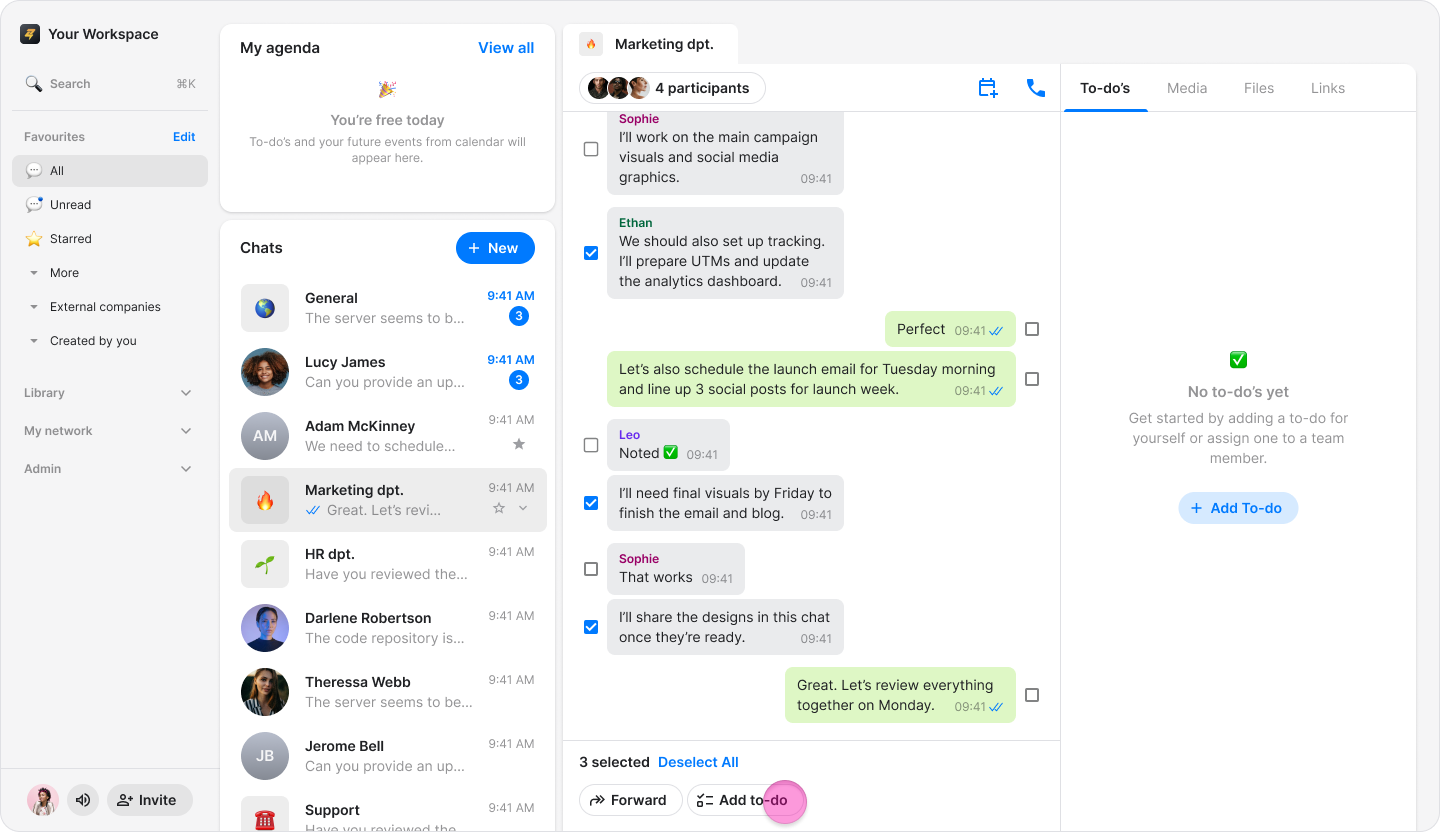Open the Darlene Robertson chat

[388, 628]
